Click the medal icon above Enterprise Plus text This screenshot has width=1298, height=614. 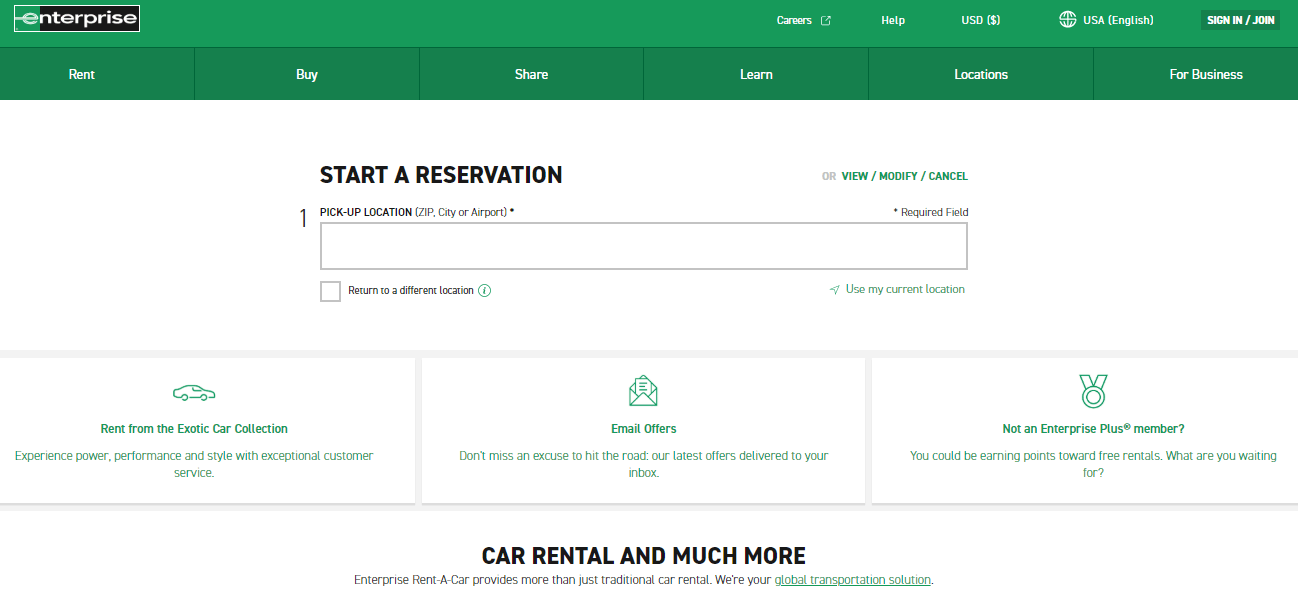pos(1093,391)
